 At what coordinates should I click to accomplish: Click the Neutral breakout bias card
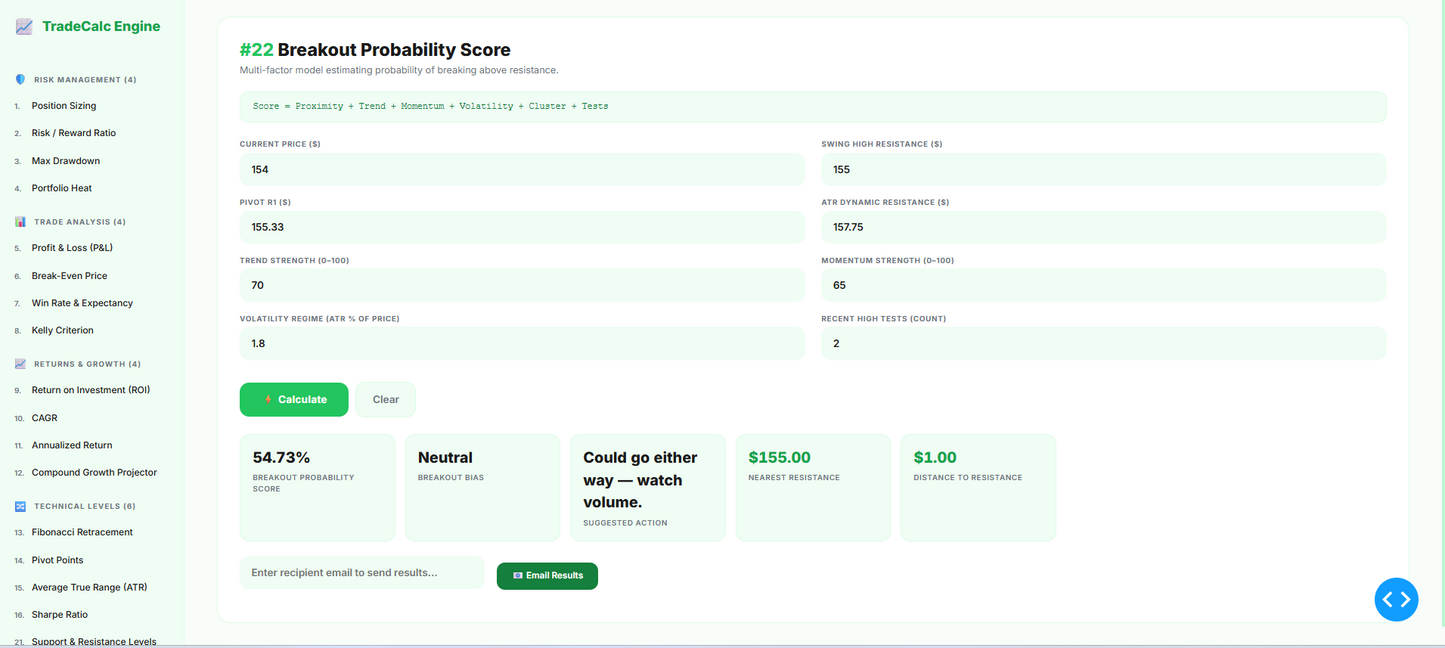483,488
